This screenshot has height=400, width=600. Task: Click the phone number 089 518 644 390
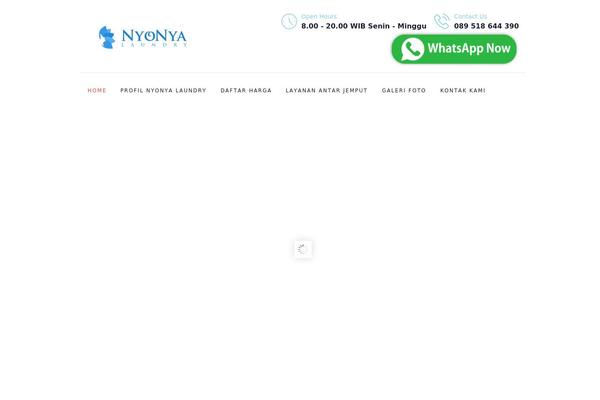486,26
